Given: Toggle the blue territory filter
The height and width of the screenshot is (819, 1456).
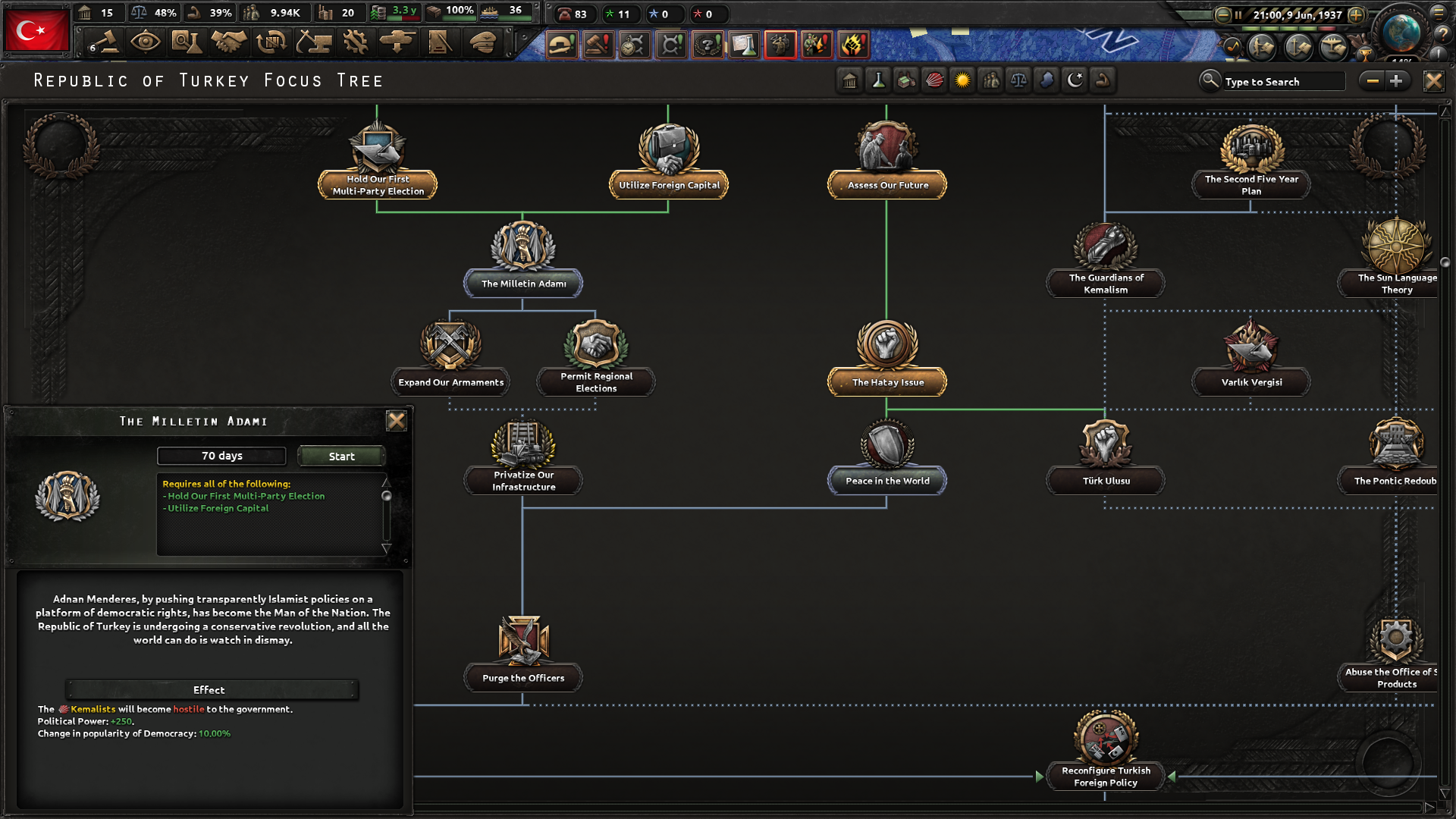Looking at the screenshot, I should (1046, 80).
